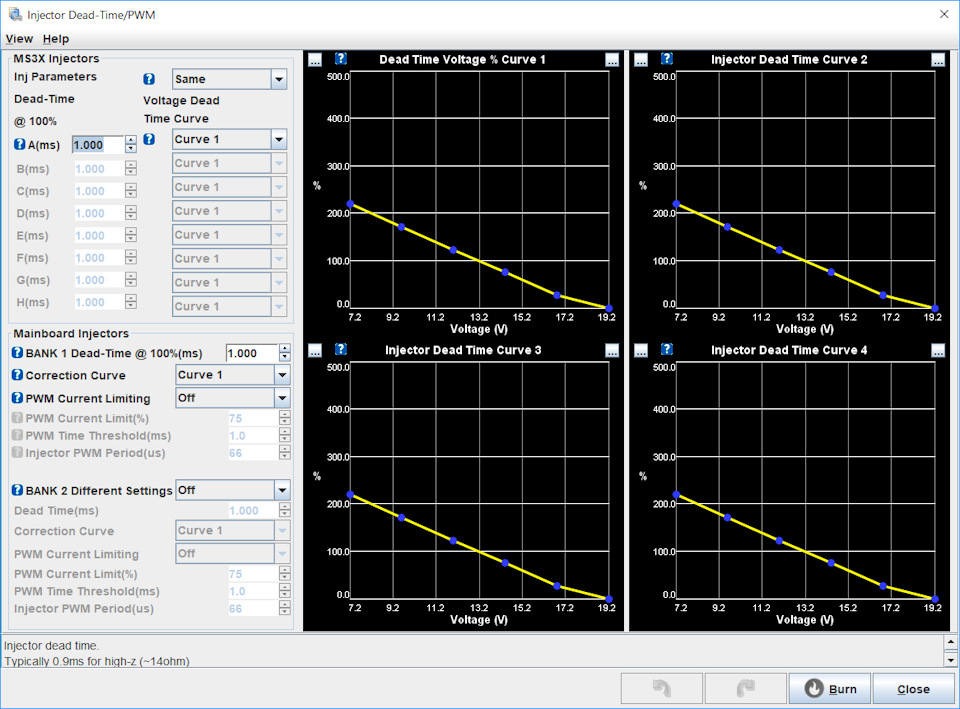Open top-right options button of Curve 4 graph
The image size is (960, 709).
click(938, 350)
